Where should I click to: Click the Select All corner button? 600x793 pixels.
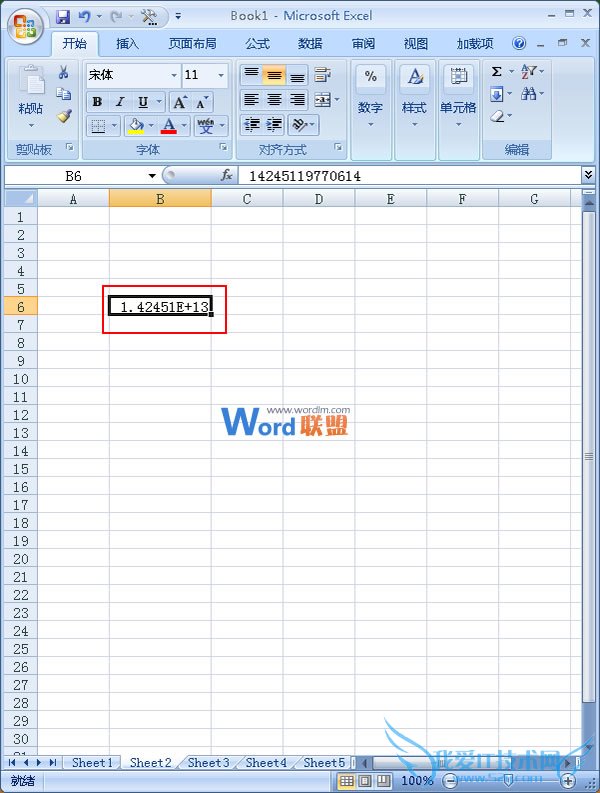click(21, 199)
